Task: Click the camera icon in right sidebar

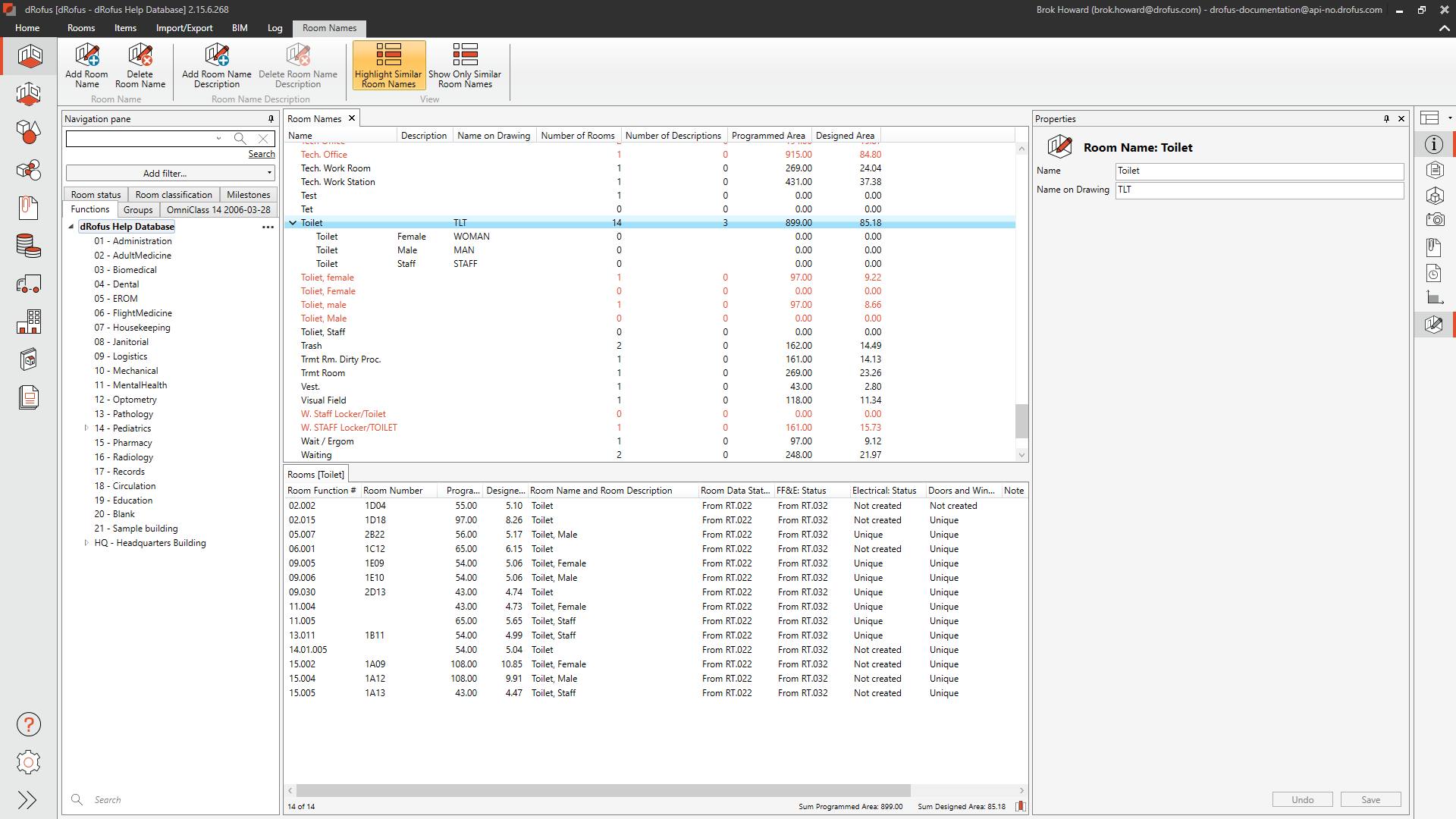Action: click(x=1434, y=220)
